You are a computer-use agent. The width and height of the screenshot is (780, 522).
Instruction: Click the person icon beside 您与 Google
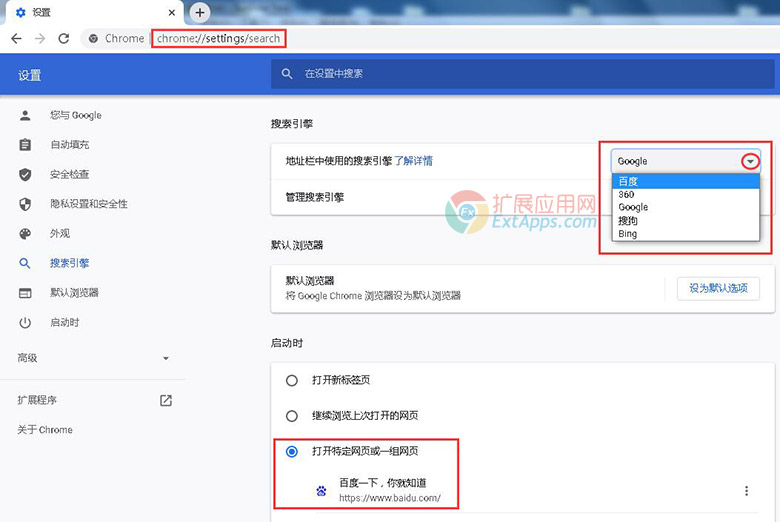pos(25,115)
